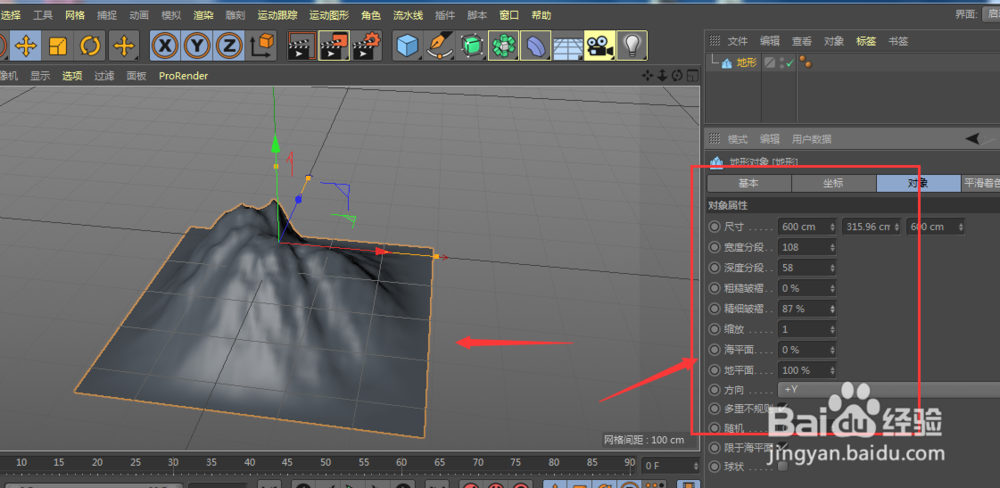Image resolution: width=1000 pixels, height=488 pixels.
Task: Click Render to Picture Viewer icon
Action: [x=334, y=46]
